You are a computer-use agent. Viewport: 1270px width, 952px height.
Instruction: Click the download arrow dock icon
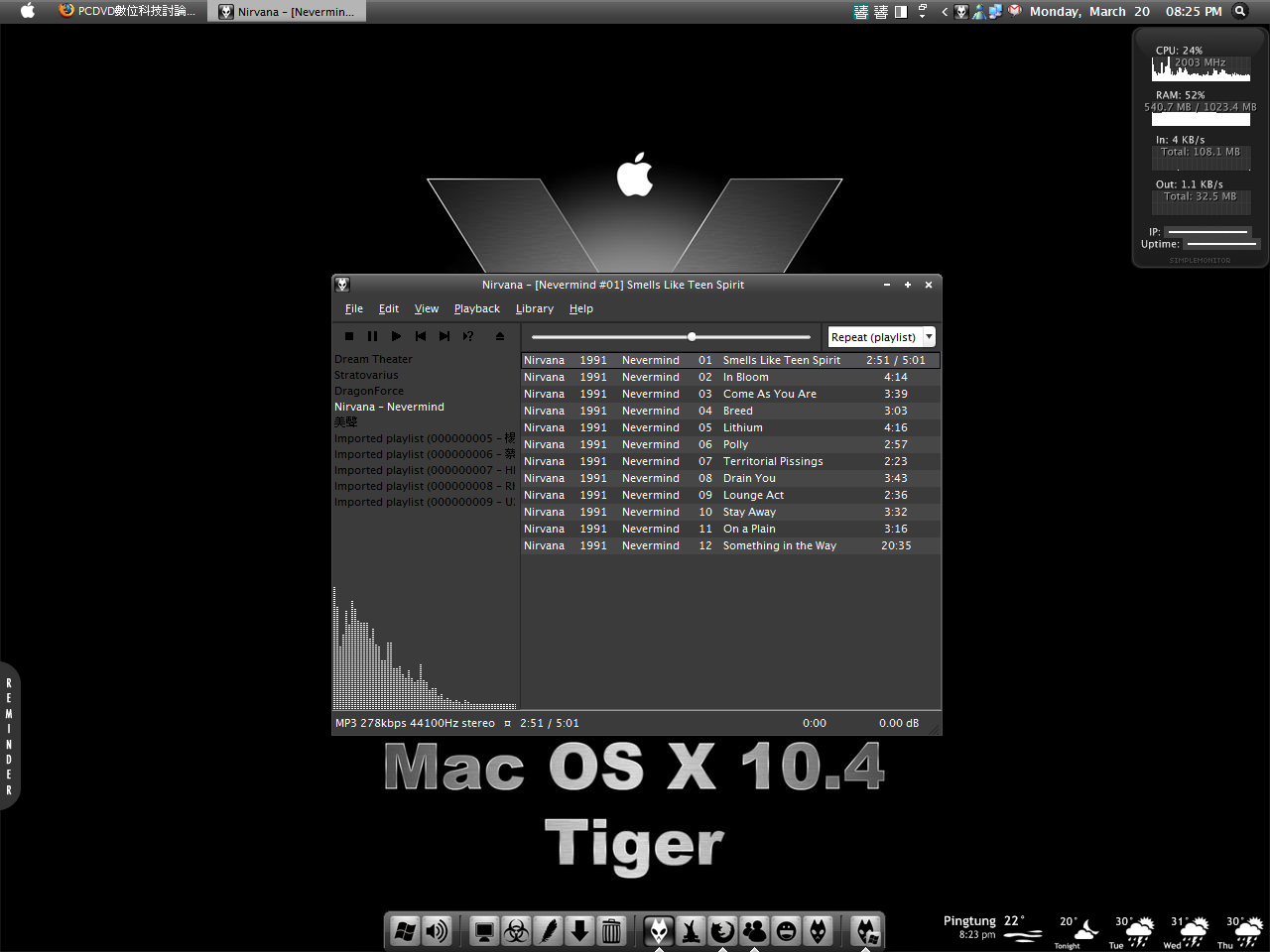(x=580, y=931)
